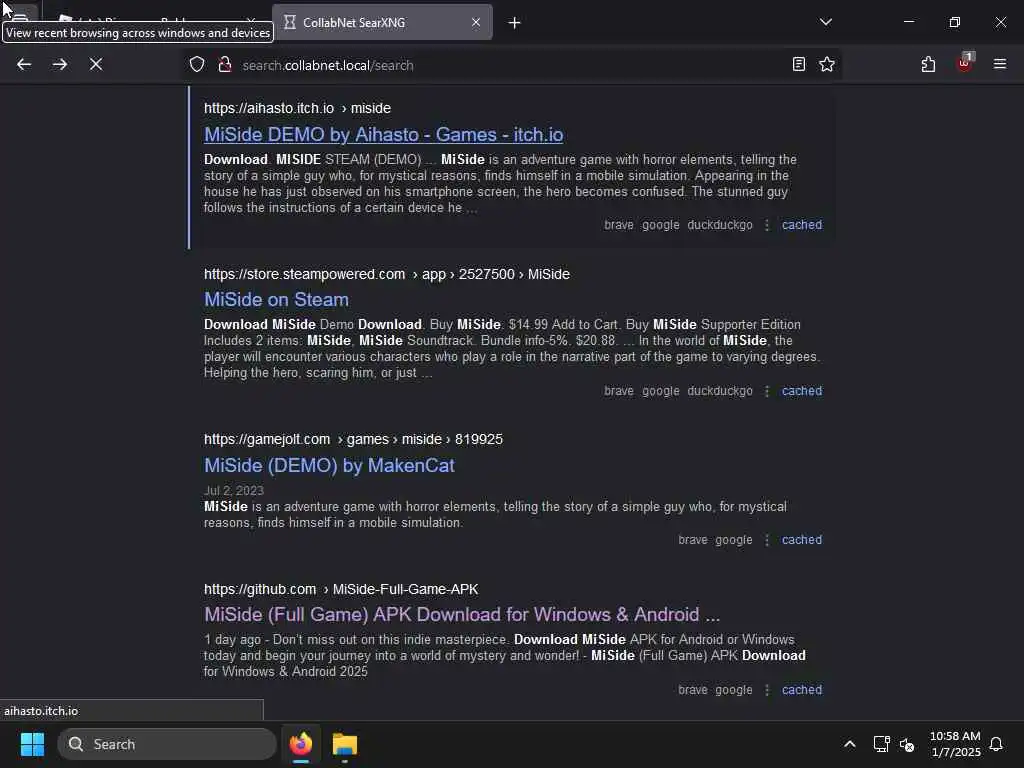Screen dimensions: 1024x768
Task: Click the https://gamejolt.com URL text
Action: (x=267, y=440)
